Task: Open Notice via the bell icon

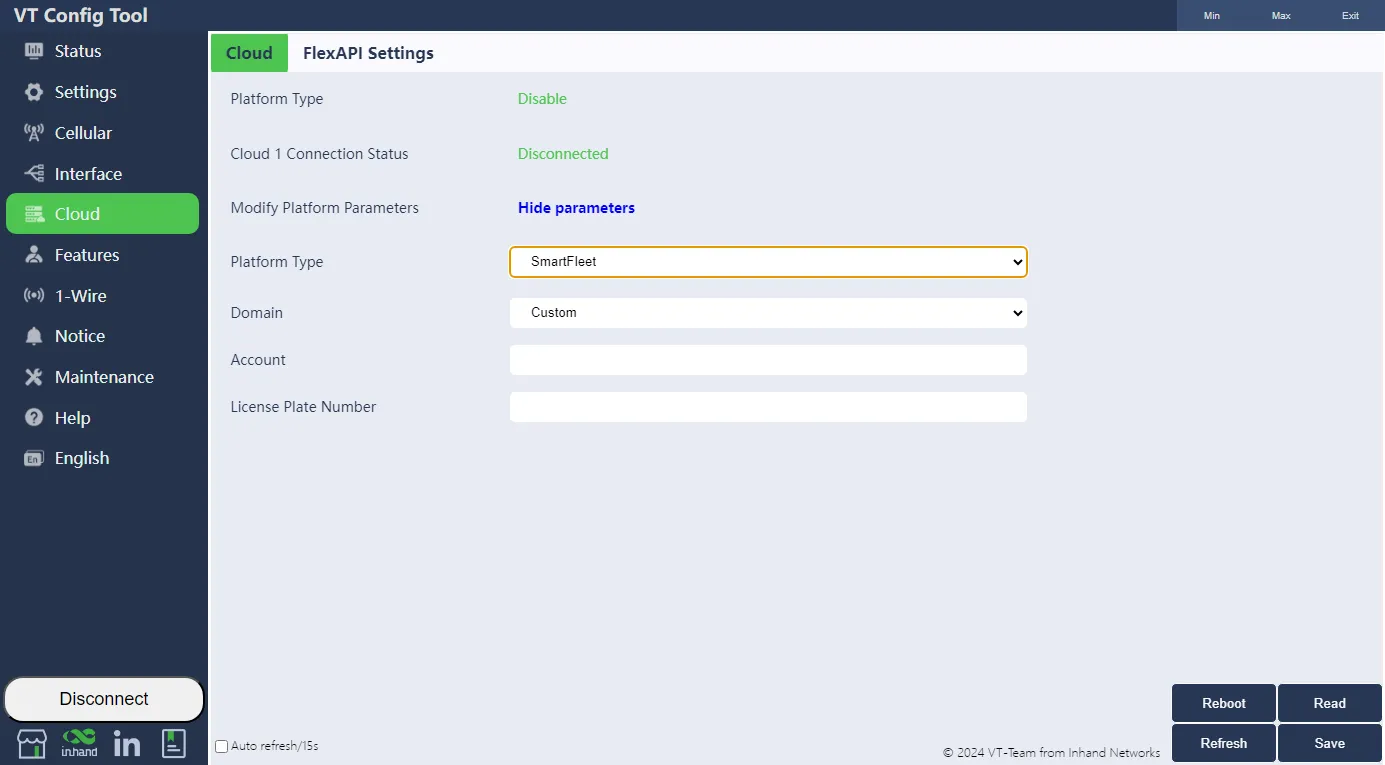Action: tap(34, 336)
